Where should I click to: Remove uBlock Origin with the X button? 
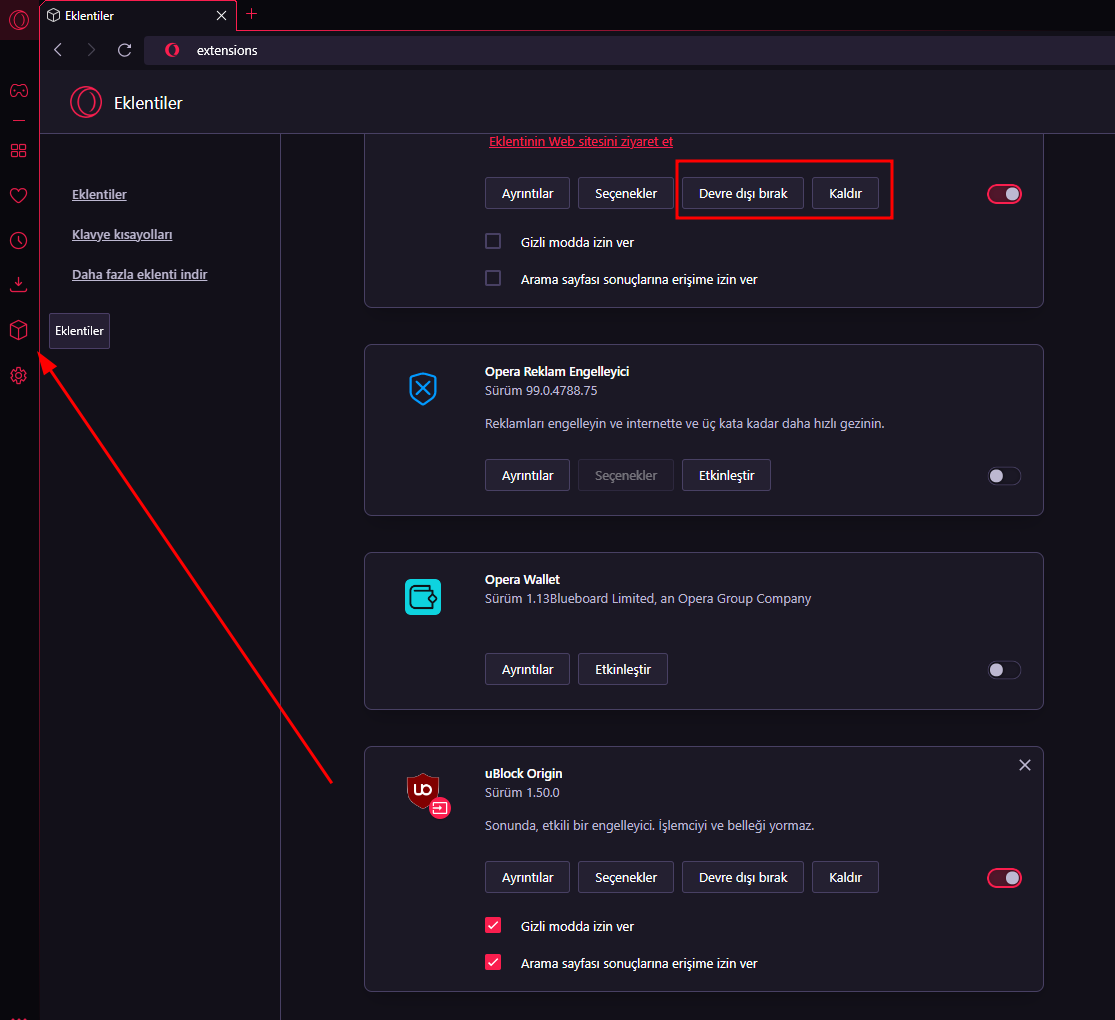pyautogui.click(x=1025, y=765)
